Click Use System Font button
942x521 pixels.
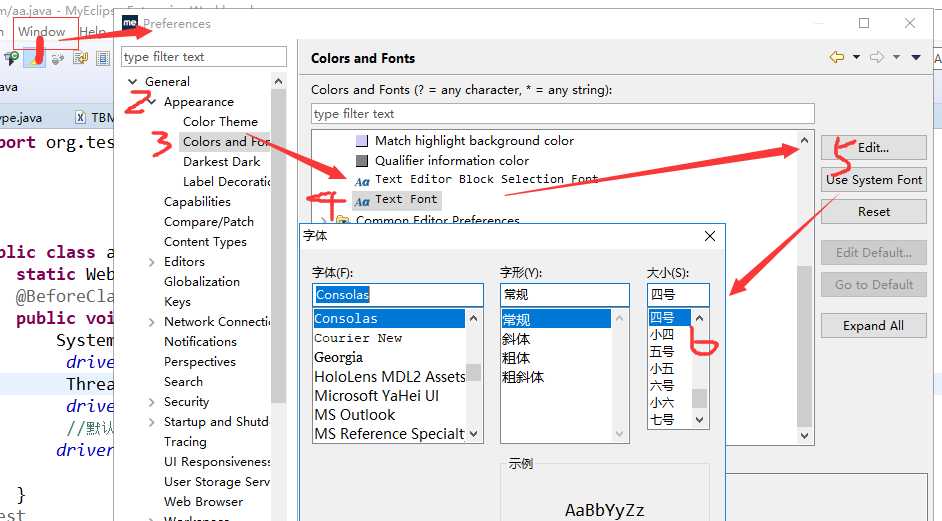click(874, 180)
